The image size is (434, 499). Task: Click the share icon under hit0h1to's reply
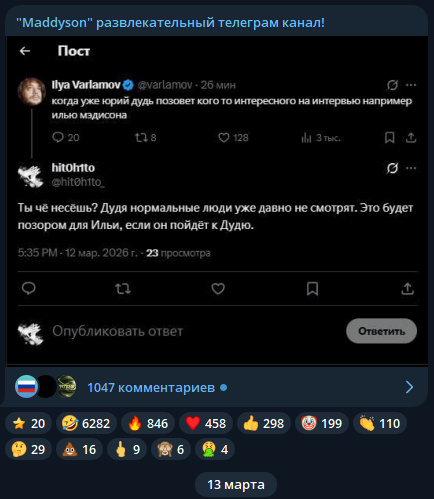click(407, 289)
